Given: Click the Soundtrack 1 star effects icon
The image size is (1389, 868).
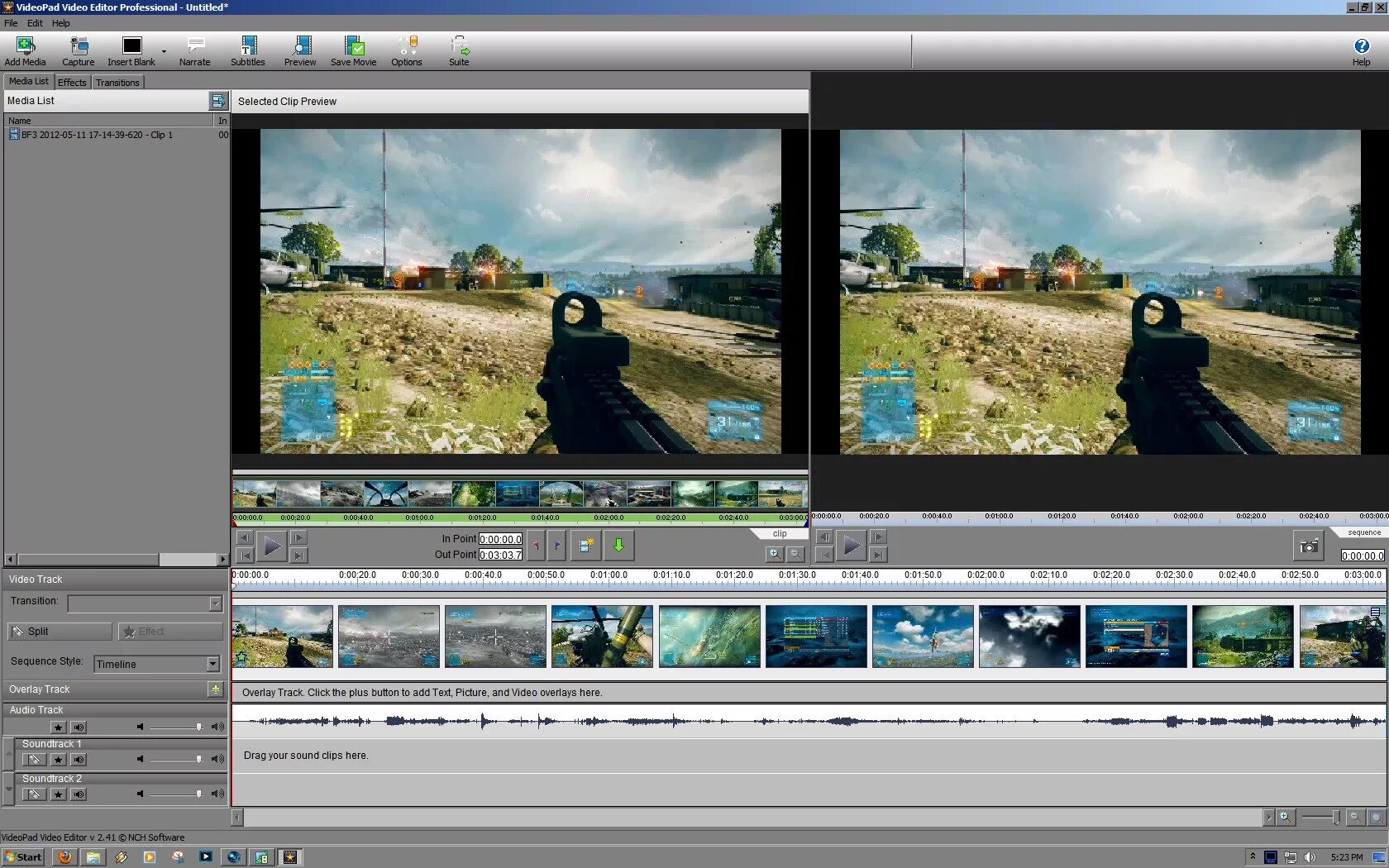Looking at the screenshot, I should 58,760.
